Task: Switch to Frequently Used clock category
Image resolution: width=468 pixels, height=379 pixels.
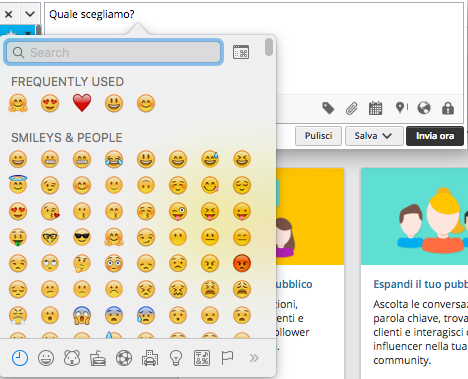Action: (20, 358)
